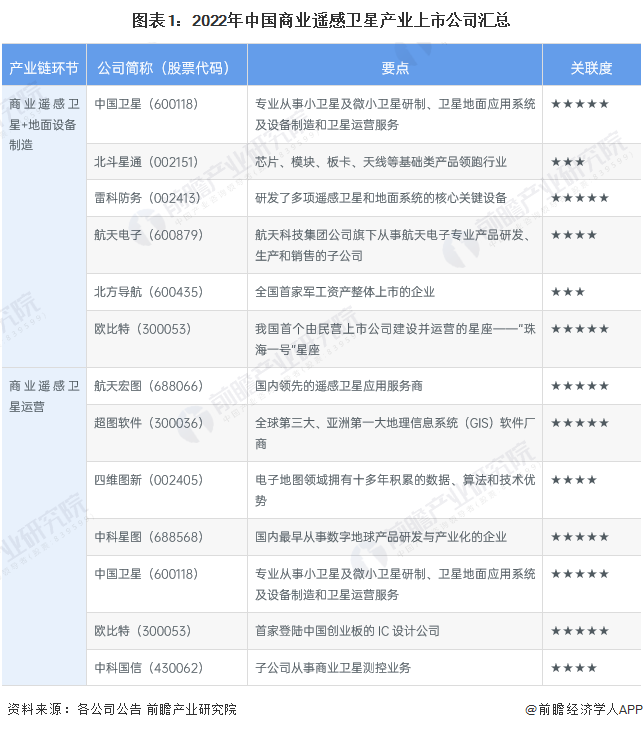Click the five-star rating beside the 'IC 设计公司' description
Viewport: 643px width, 730px height.
580,631
